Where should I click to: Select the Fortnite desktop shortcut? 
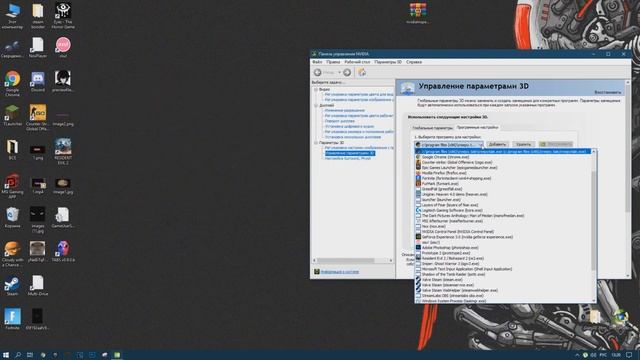[12, 319]
